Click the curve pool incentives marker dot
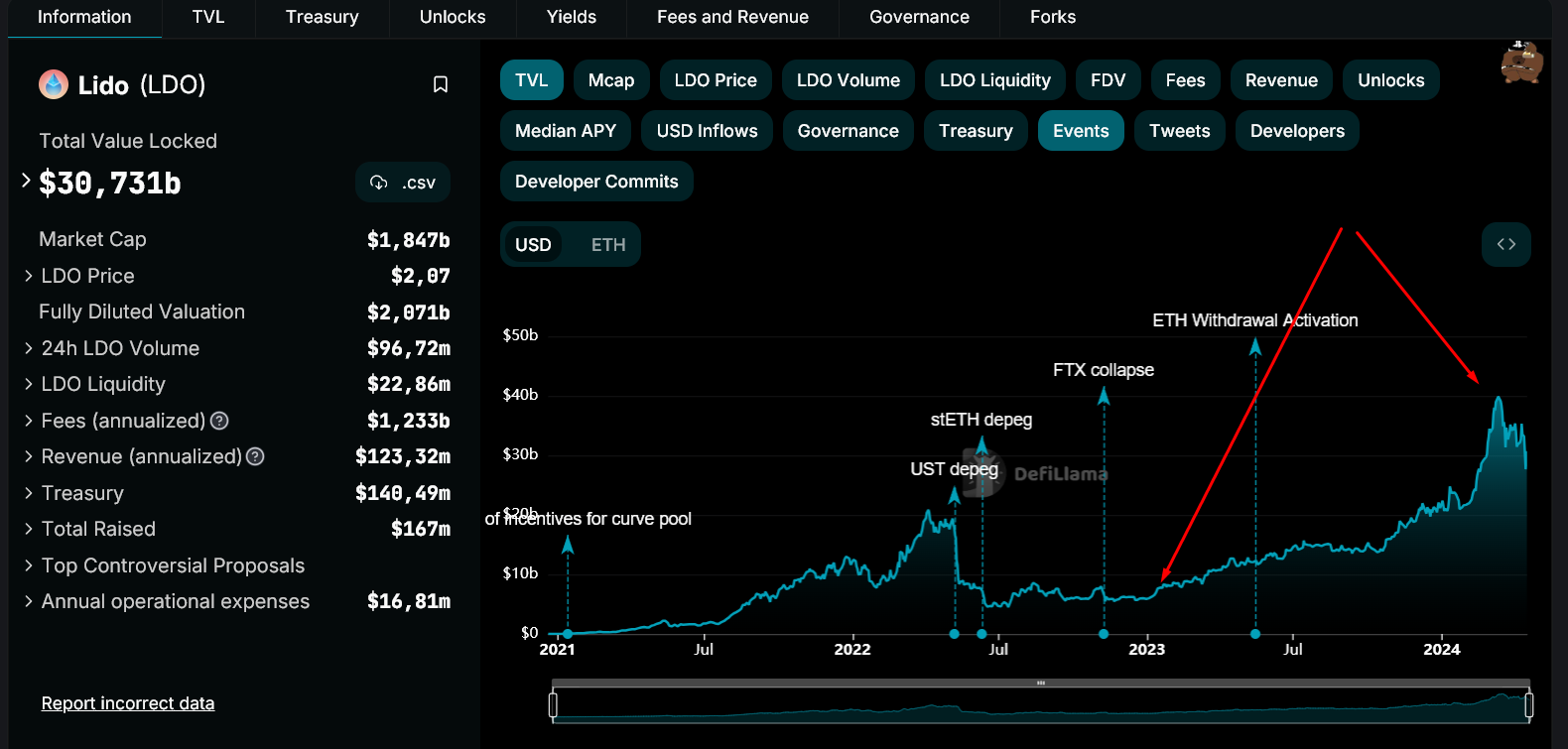 point(568,634)
